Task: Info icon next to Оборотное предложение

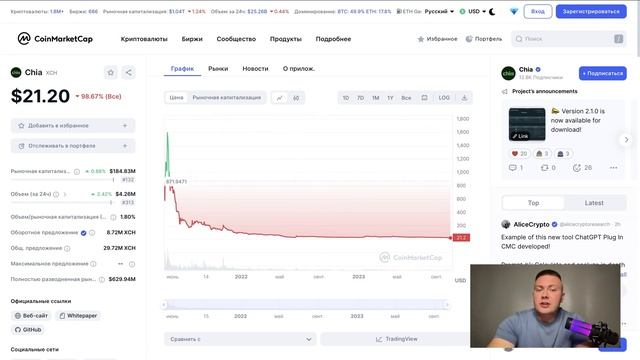Action: pyautogui.click(x=92, y=233)
